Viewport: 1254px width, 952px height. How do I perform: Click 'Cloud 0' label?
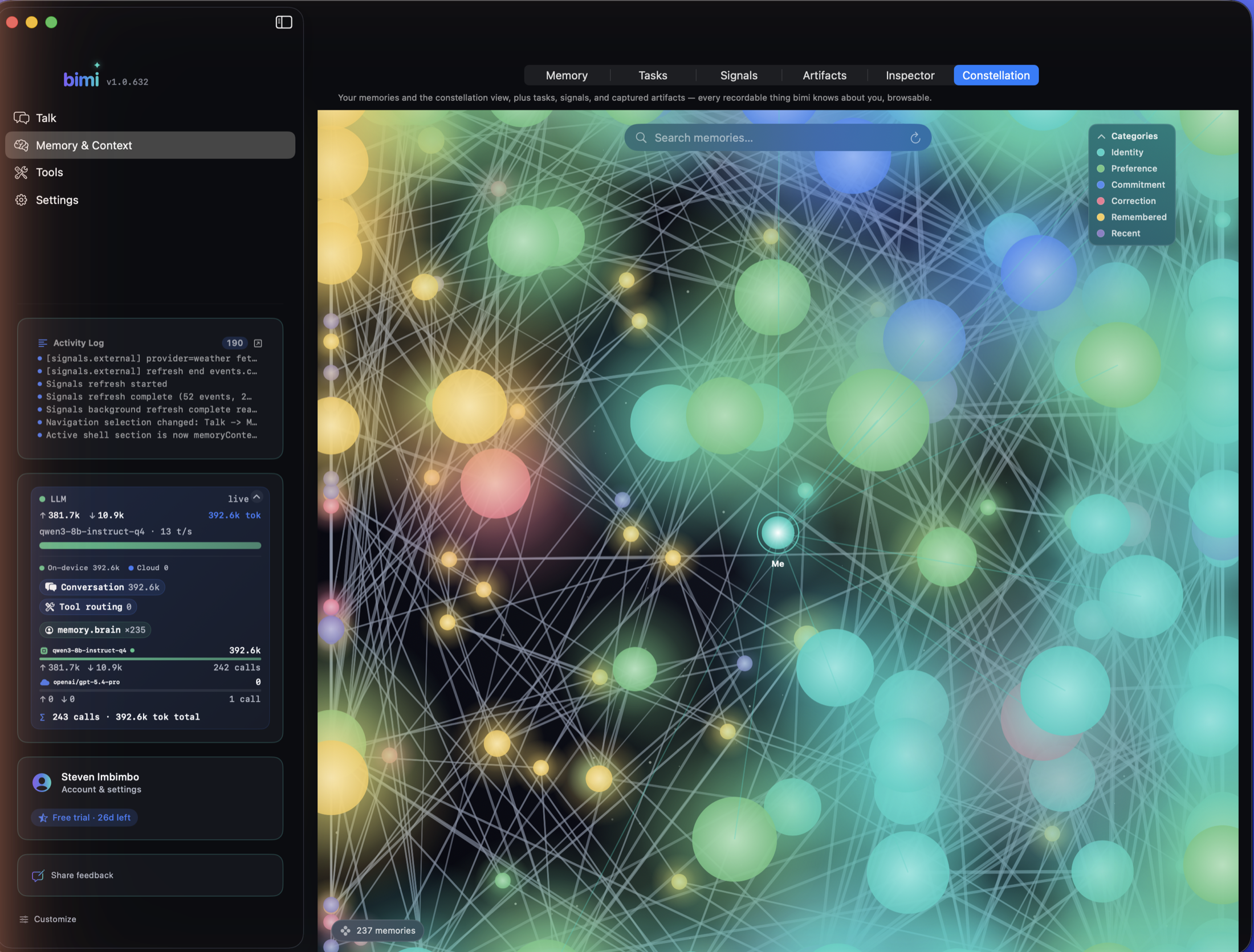[148, 568]
